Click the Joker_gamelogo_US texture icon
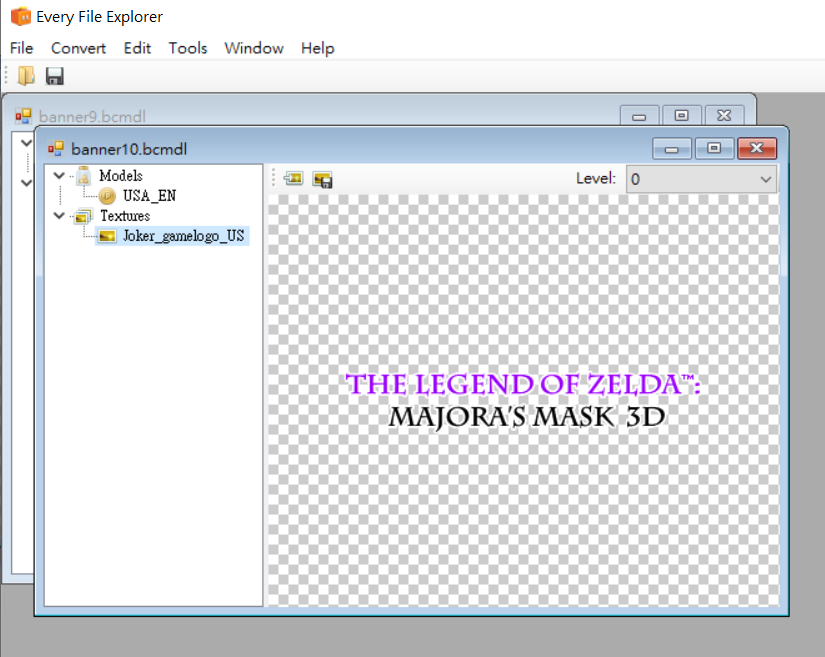The width and height of the screenshot is (825, 657). [x=107, y=236]
